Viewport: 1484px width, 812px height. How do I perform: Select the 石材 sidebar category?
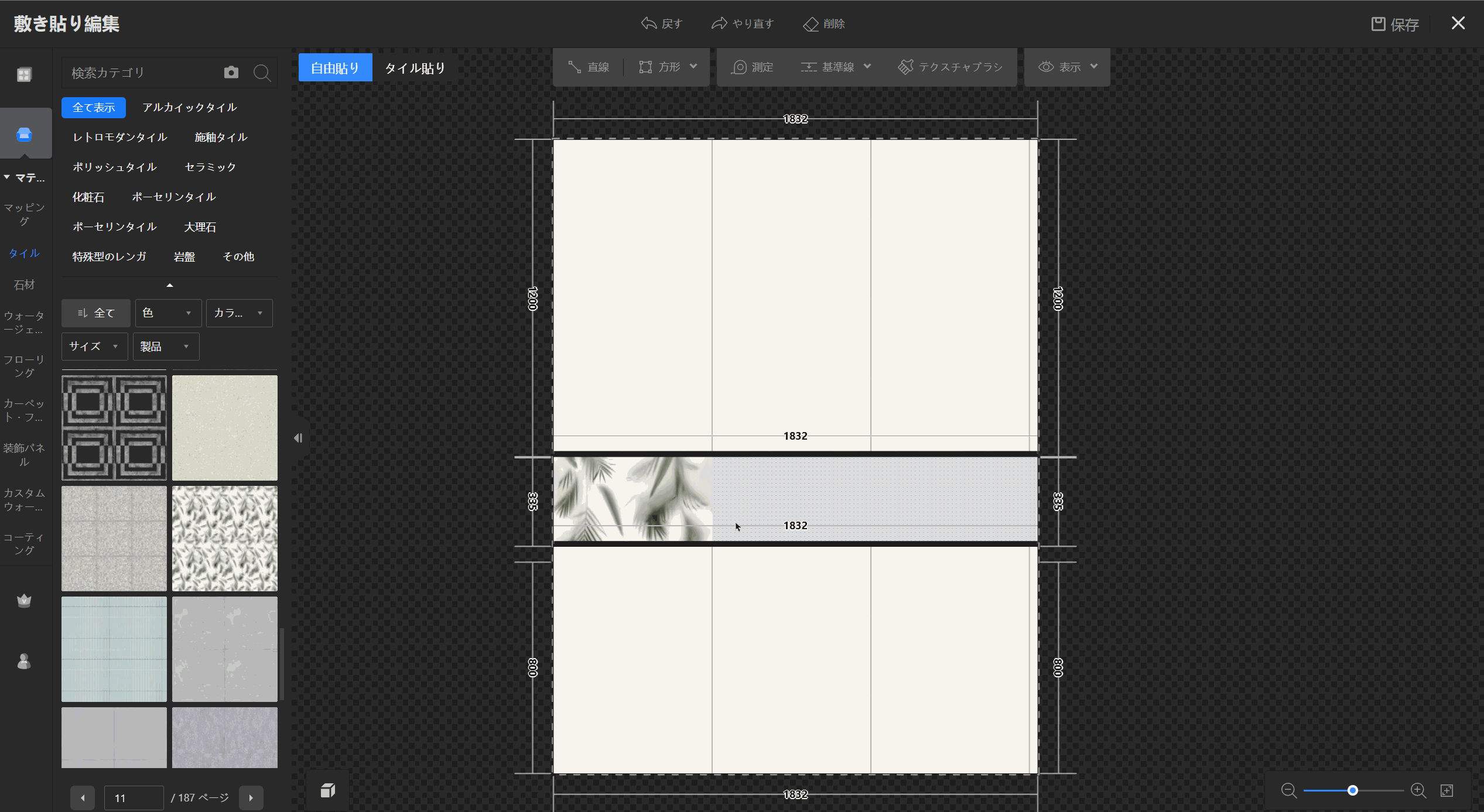pyautogui.click(x=24, y=285)
